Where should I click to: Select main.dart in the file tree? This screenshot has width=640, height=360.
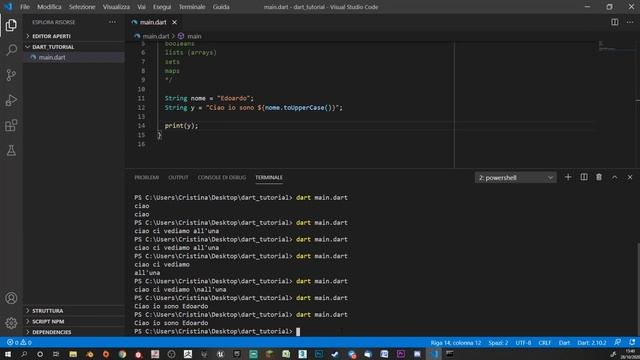pos(74,57)
